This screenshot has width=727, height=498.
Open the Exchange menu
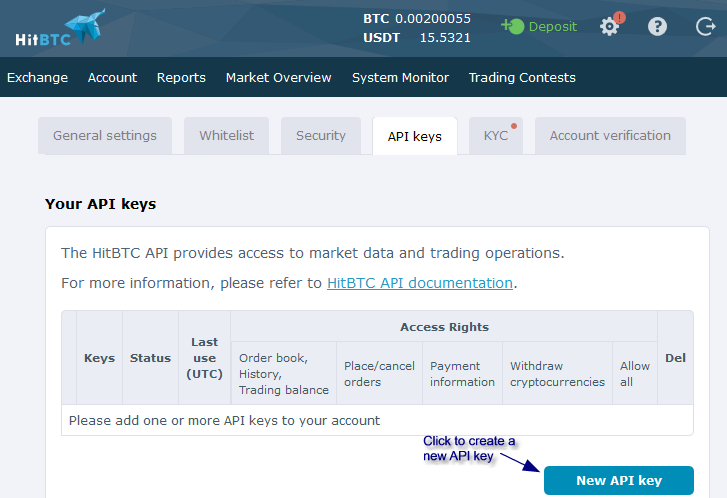click(x=38, y=77)
